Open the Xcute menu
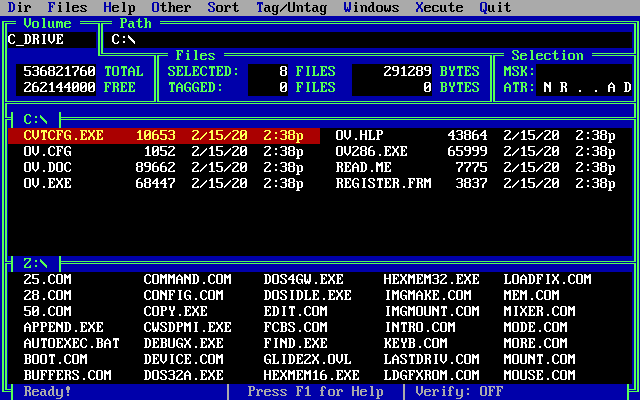Image resolution: width=640 pixels, height=400 pixels. [439, 7]
